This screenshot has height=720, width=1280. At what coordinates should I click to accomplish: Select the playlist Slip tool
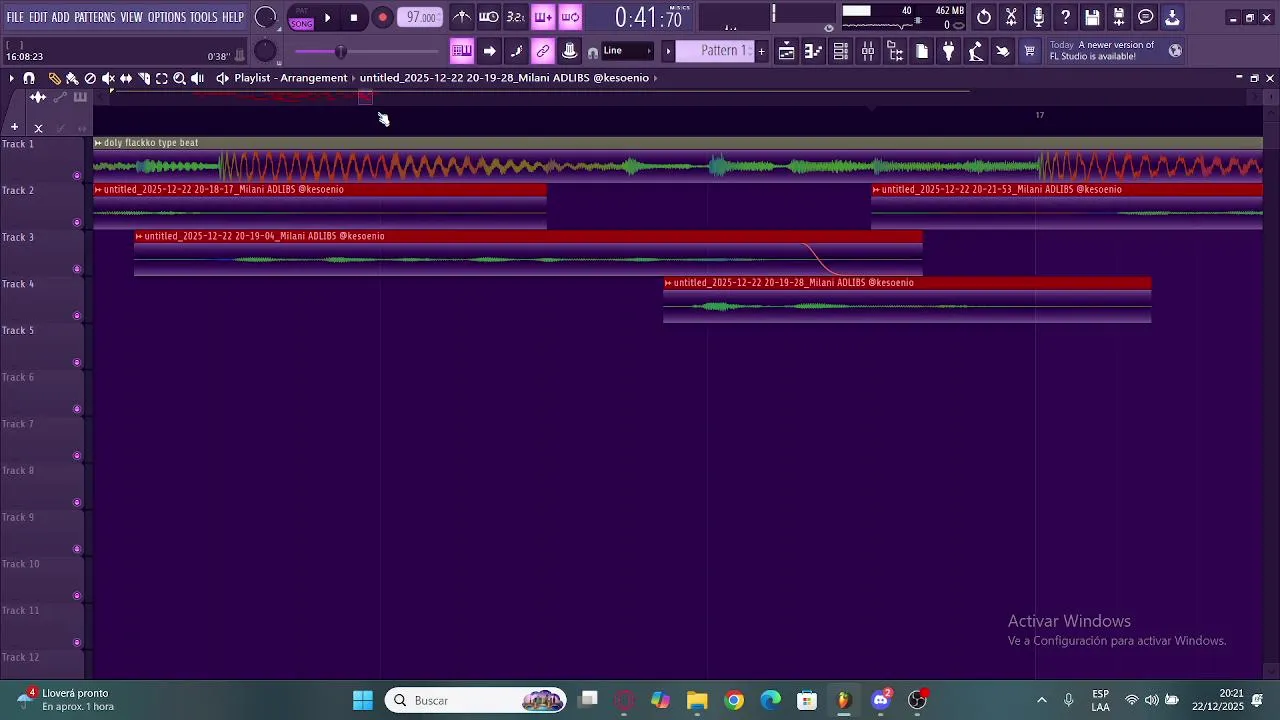[x=126, y=78]
